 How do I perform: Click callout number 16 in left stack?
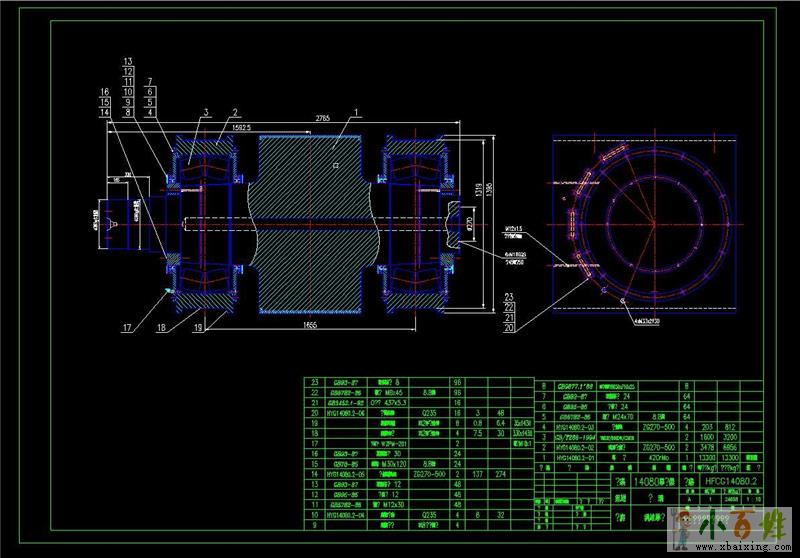click(104, 92)
